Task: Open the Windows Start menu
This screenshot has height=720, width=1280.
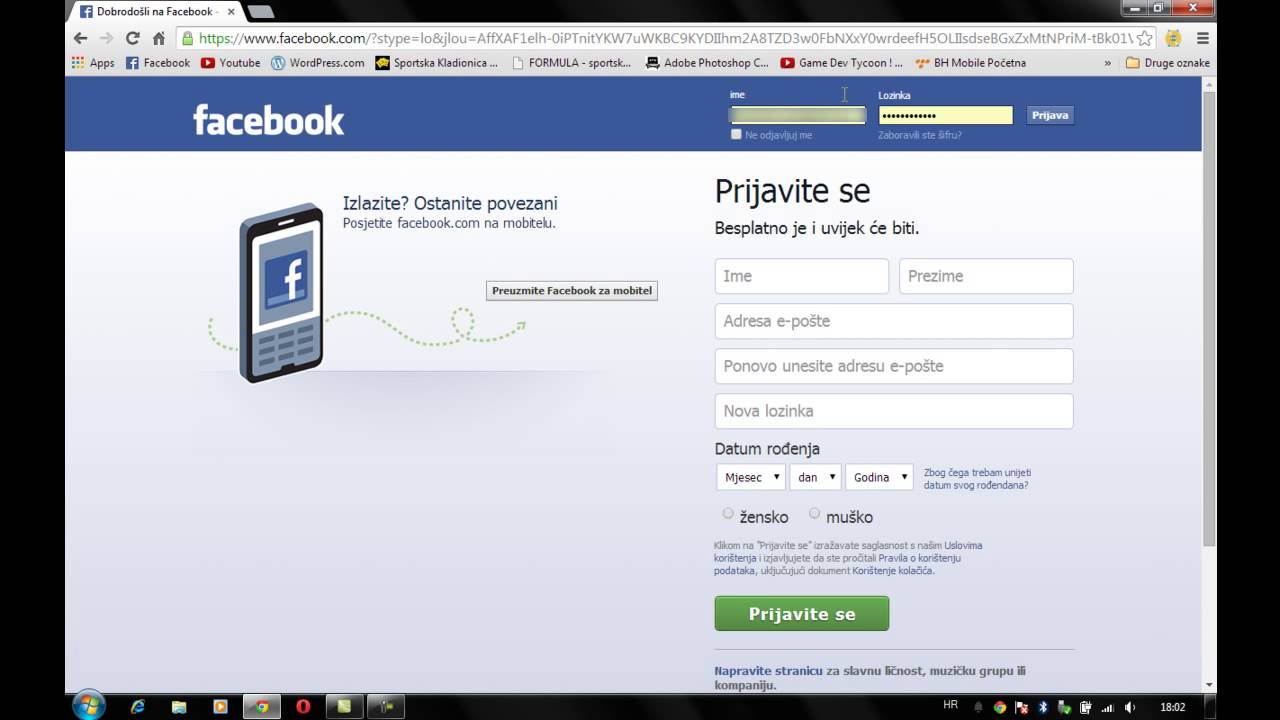Action: click(x=88, y=706)
